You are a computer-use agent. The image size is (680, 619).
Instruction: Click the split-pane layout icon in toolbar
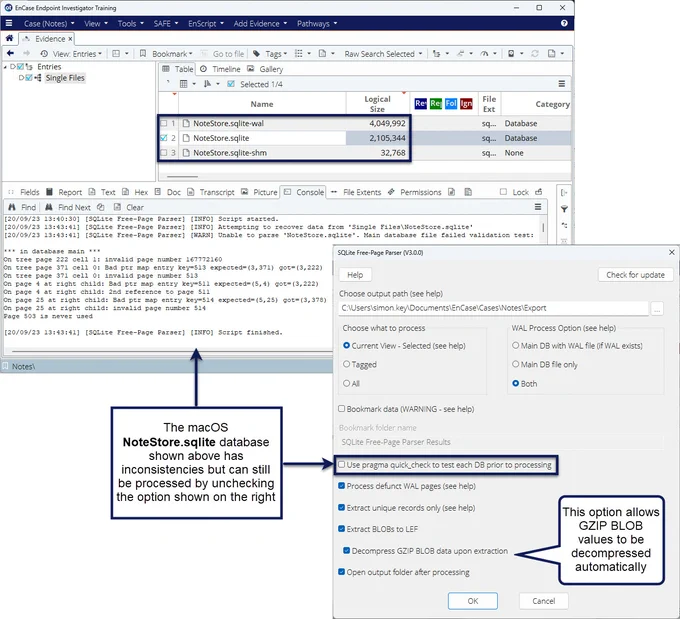(116, 53)
